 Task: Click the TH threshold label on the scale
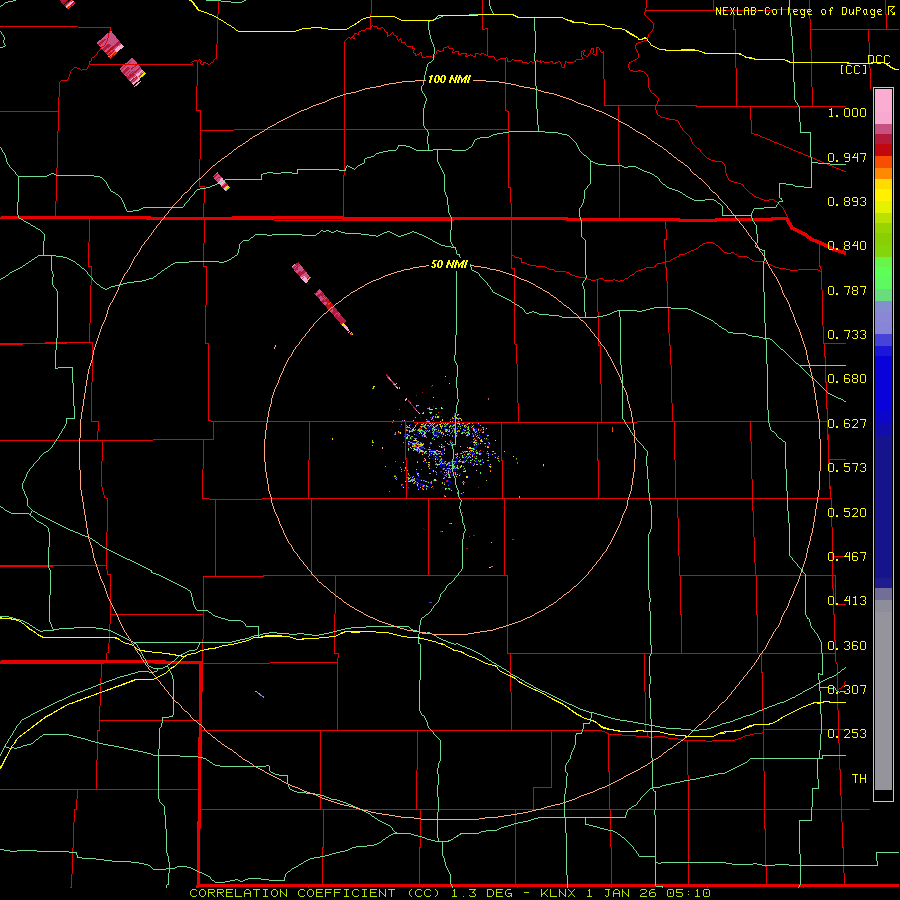(x=859, y=779)
